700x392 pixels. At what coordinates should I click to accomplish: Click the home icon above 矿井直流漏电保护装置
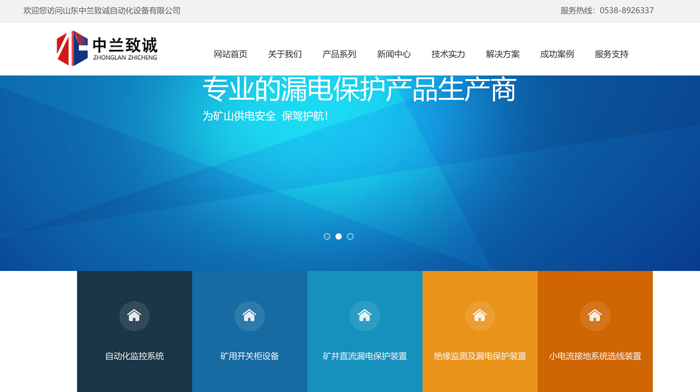tap(364, 316)
